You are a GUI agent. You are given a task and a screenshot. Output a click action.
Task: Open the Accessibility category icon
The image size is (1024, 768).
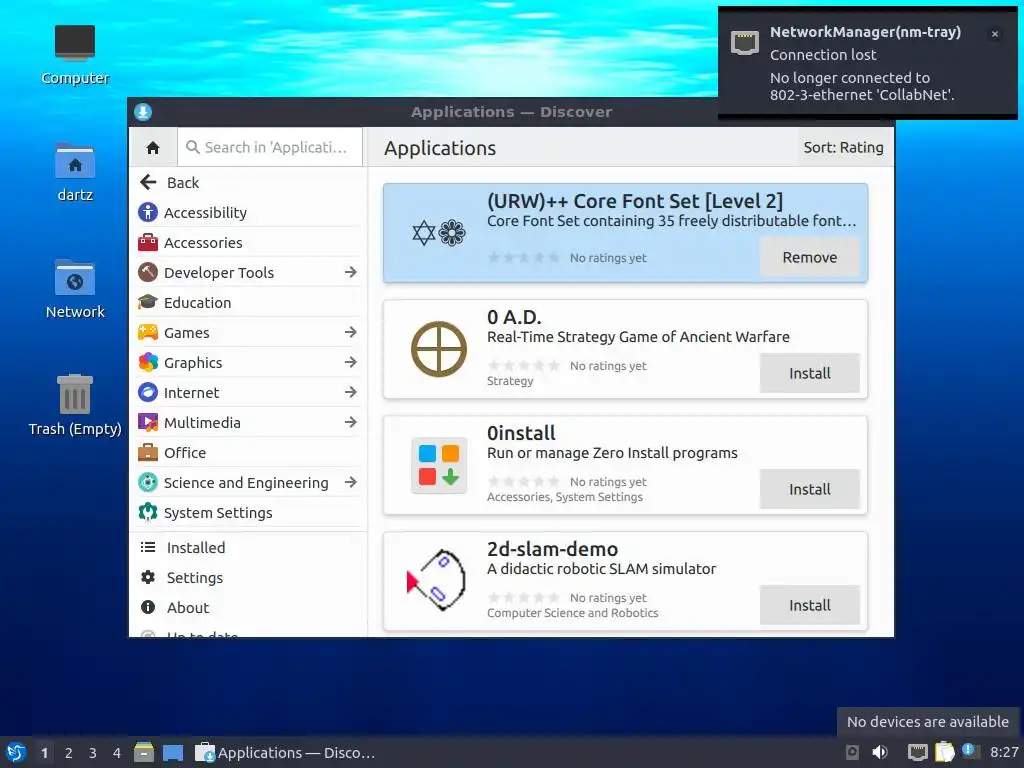148,212
